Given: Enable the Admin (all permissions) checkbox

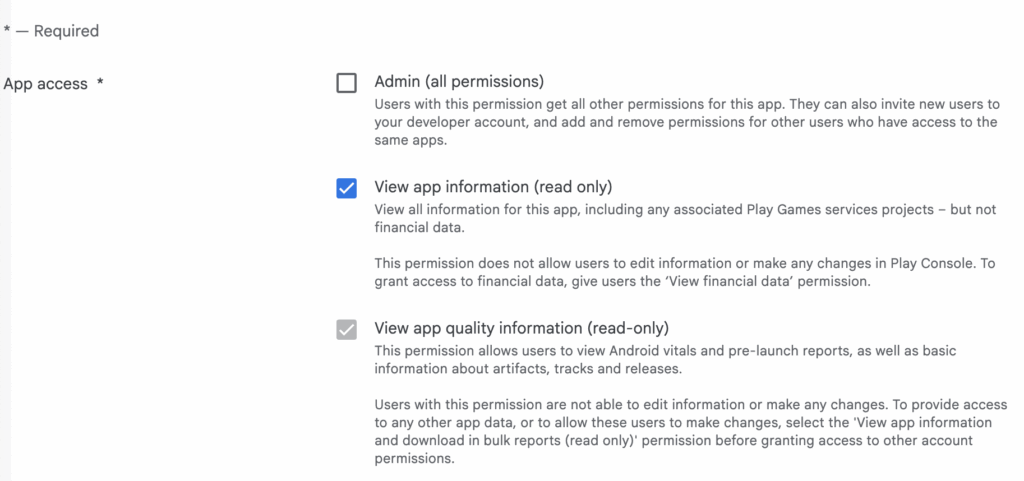Looking at the screenshot, I should (x=347, y=83).
